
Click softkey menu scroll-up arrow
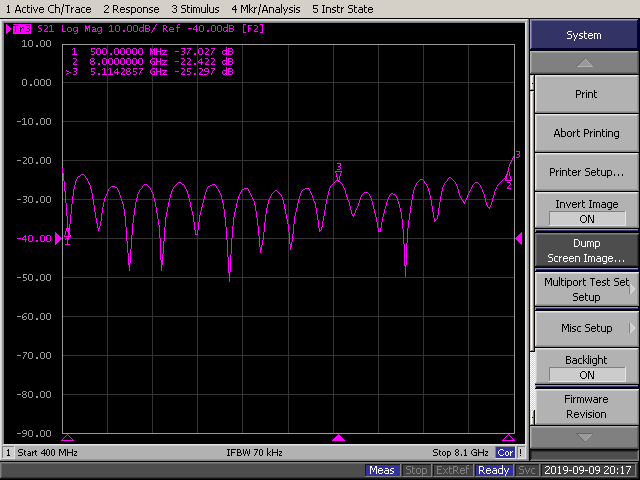pos(584,63)
